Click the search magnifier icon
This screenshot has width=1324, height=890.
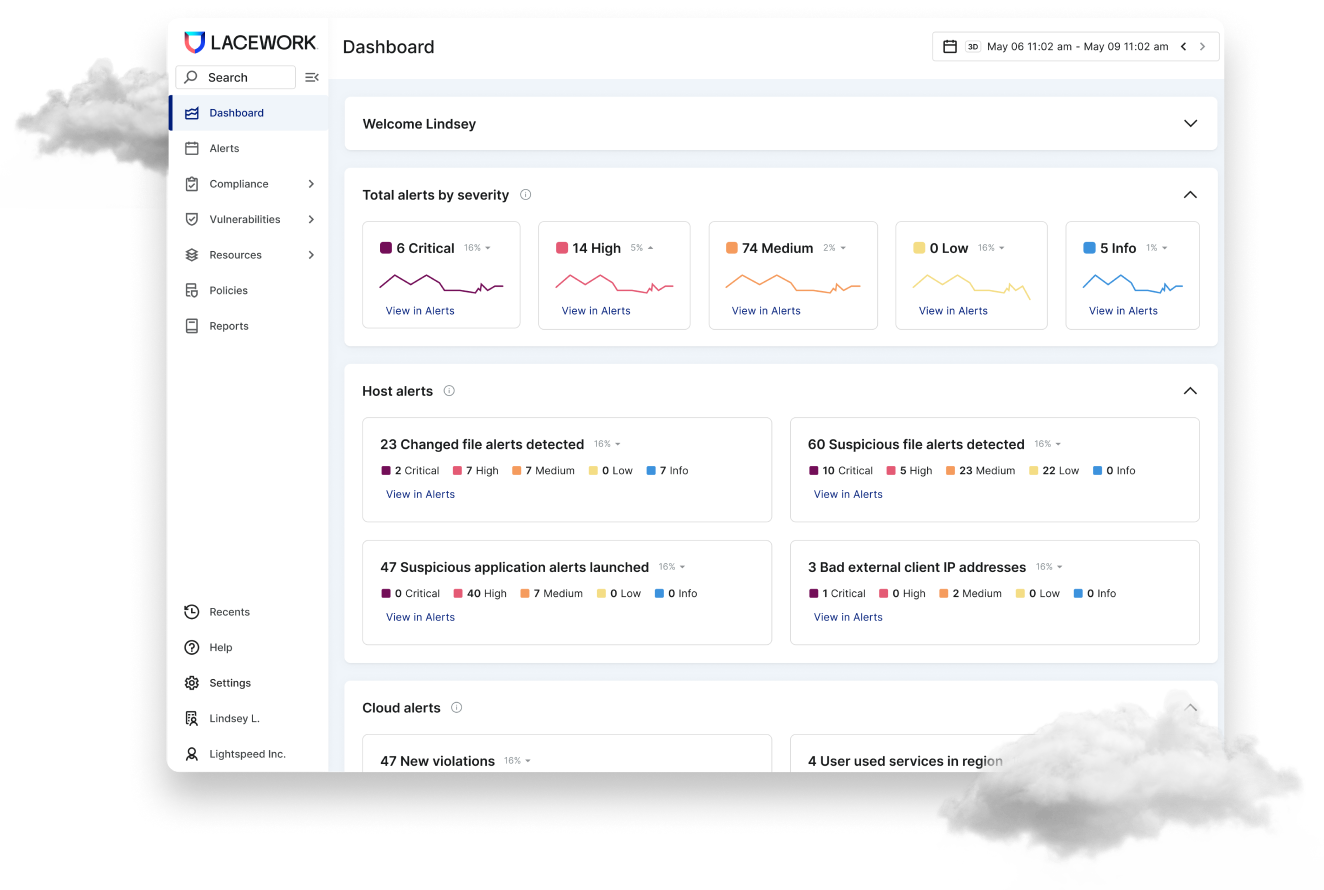(x=191, y=77)
